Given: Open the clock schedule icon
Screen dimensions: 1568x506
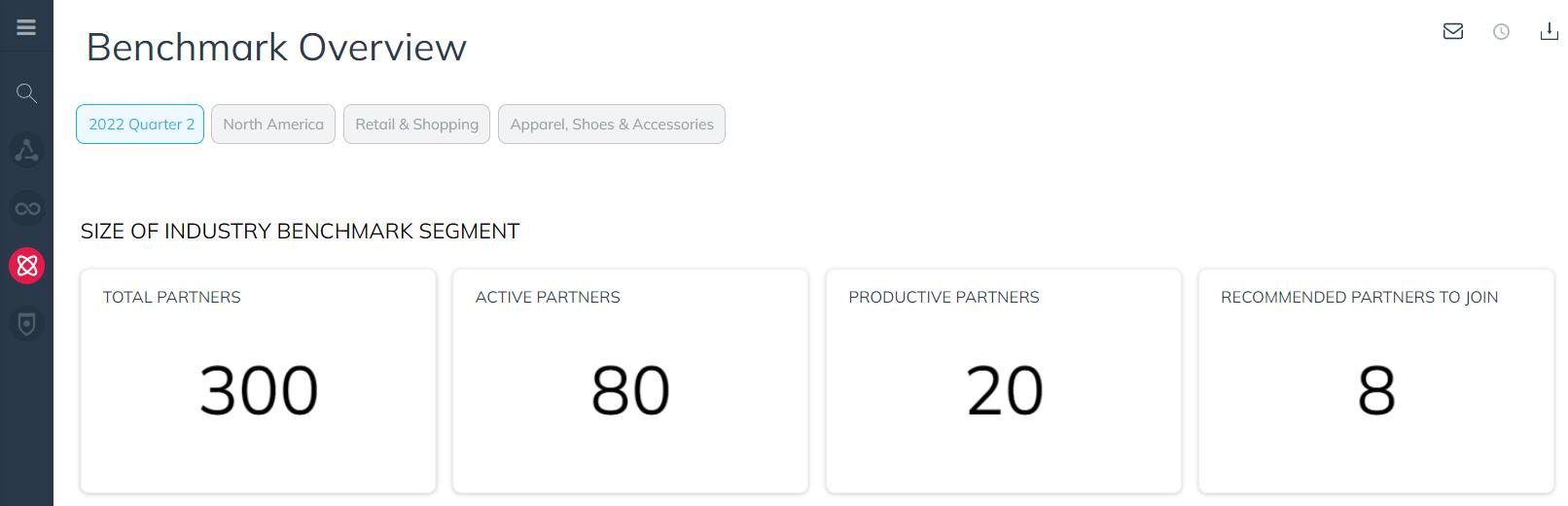Looking at the screenshot, I should (1501, 32).
